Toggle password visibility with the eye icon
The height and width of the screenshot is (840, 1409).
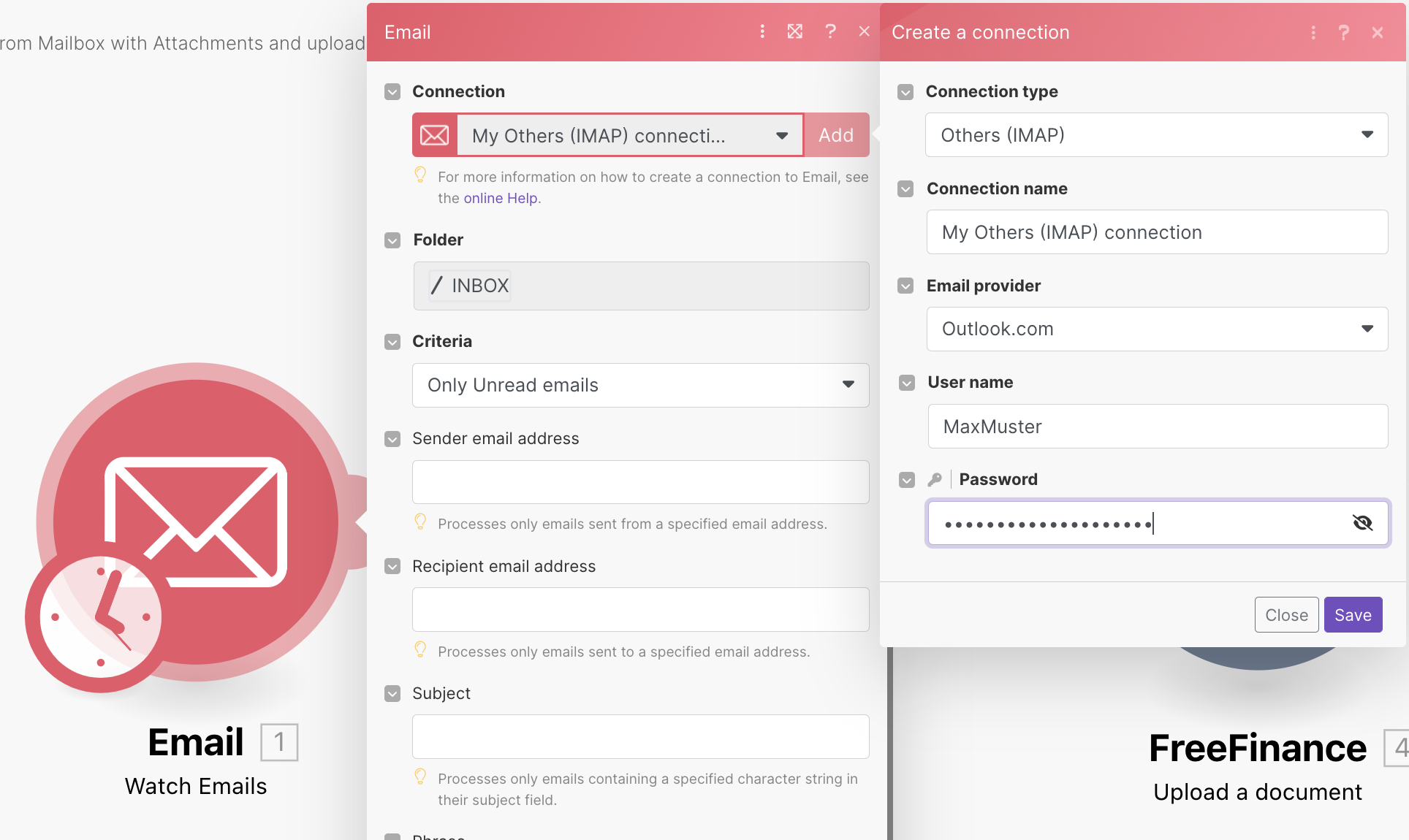tap(1363, 523)
